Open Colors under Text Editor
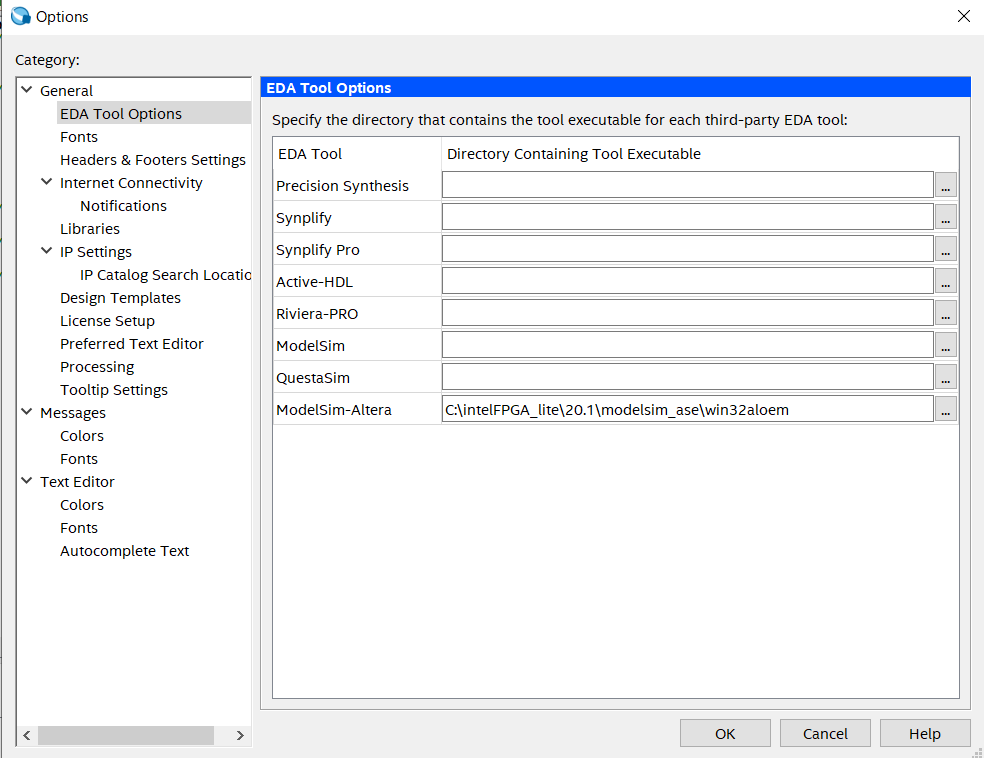This screenshot has width=984, height=758. point(82,505)
